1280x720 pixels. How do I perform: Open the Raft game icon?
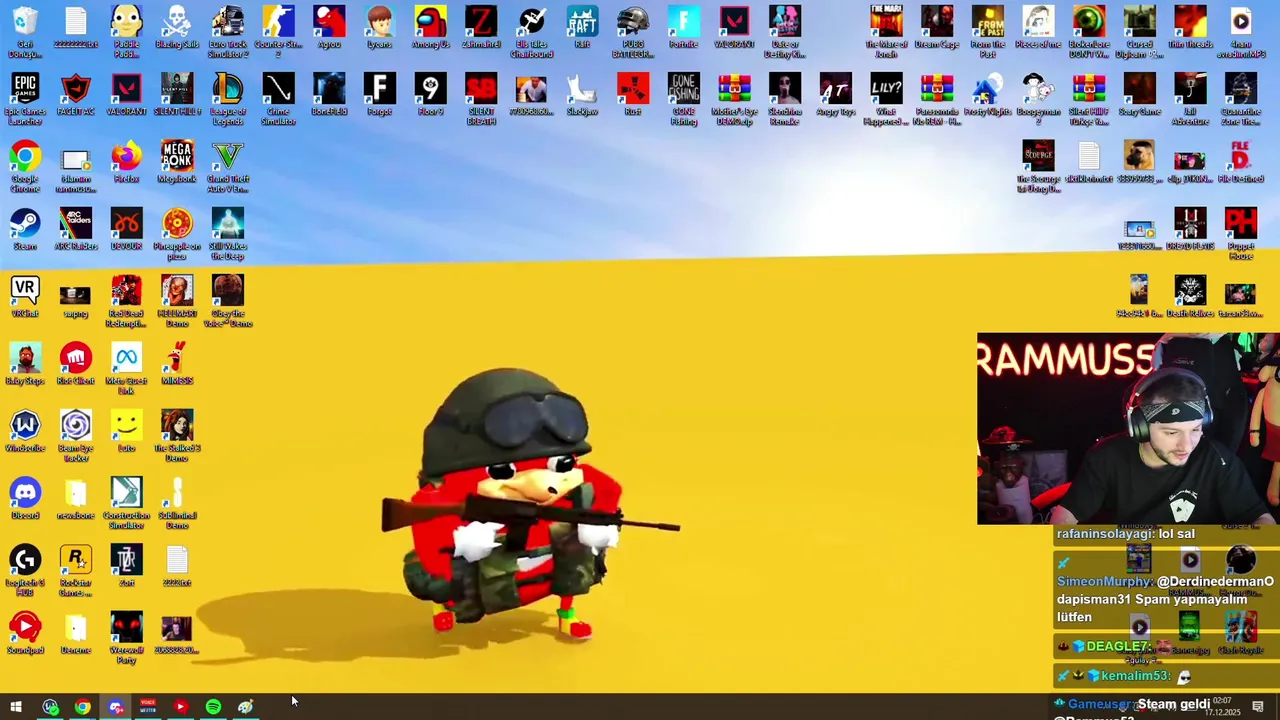[x=582, y=27]
